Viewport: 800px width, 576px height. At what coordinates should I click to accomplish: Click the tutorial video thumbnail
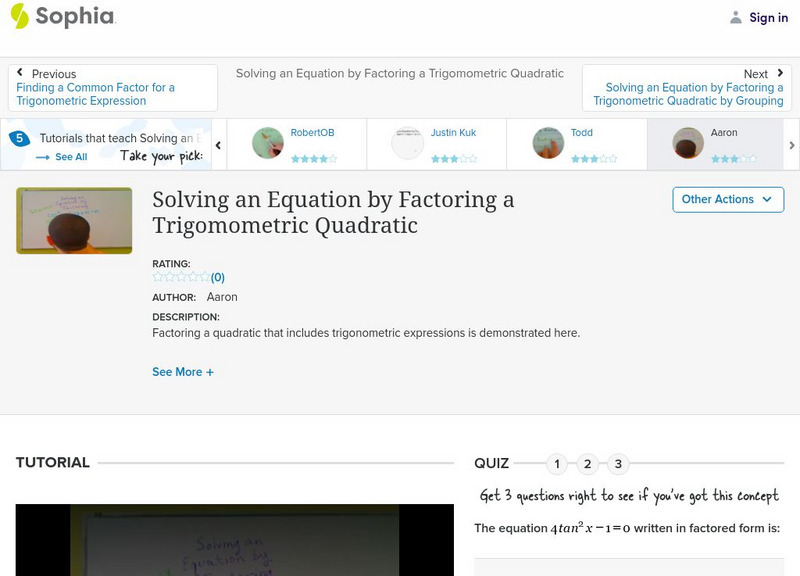click(72, 222)
